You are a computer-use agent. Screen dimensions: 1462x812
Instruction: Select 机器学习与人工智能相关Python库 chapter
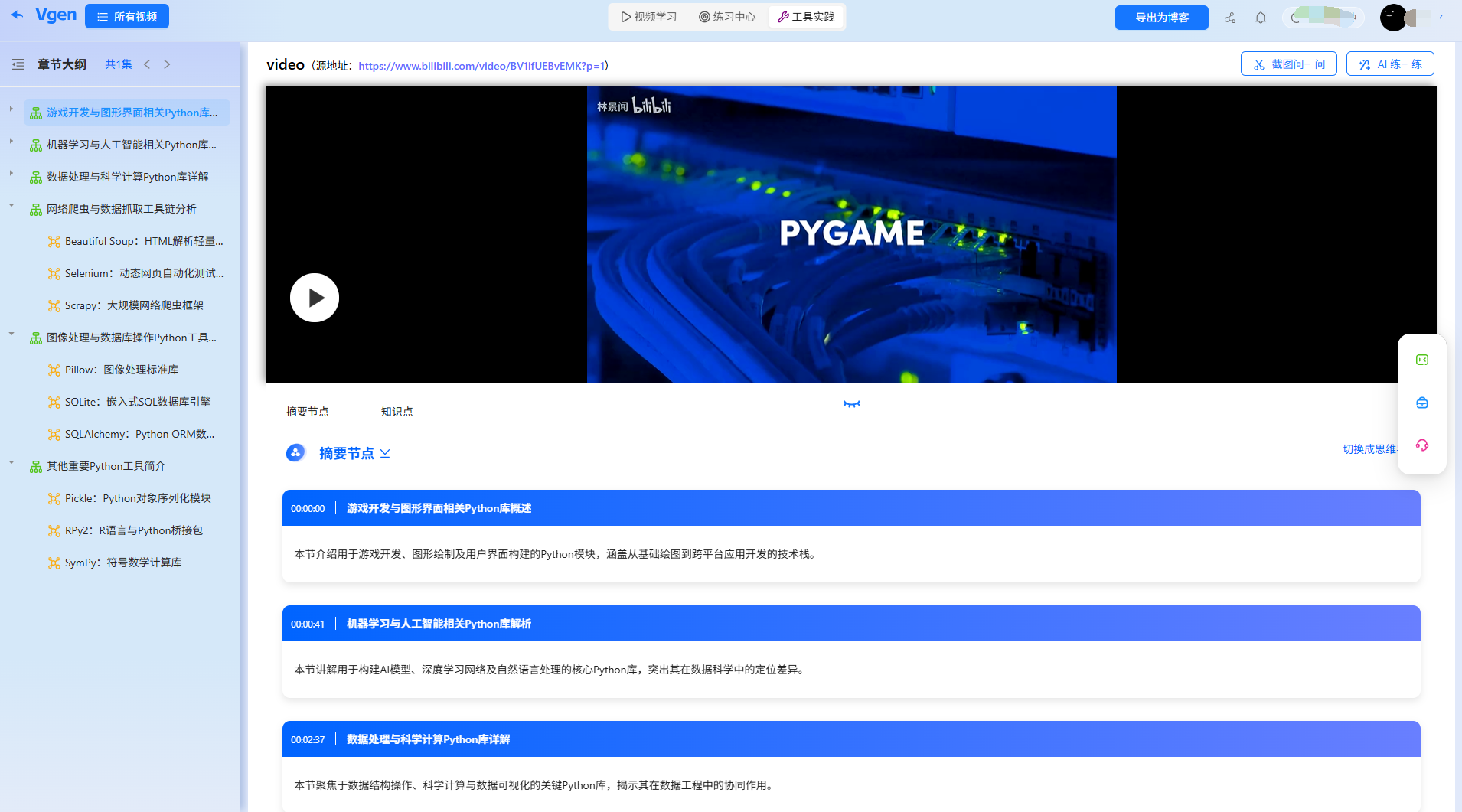click(127, 145)
